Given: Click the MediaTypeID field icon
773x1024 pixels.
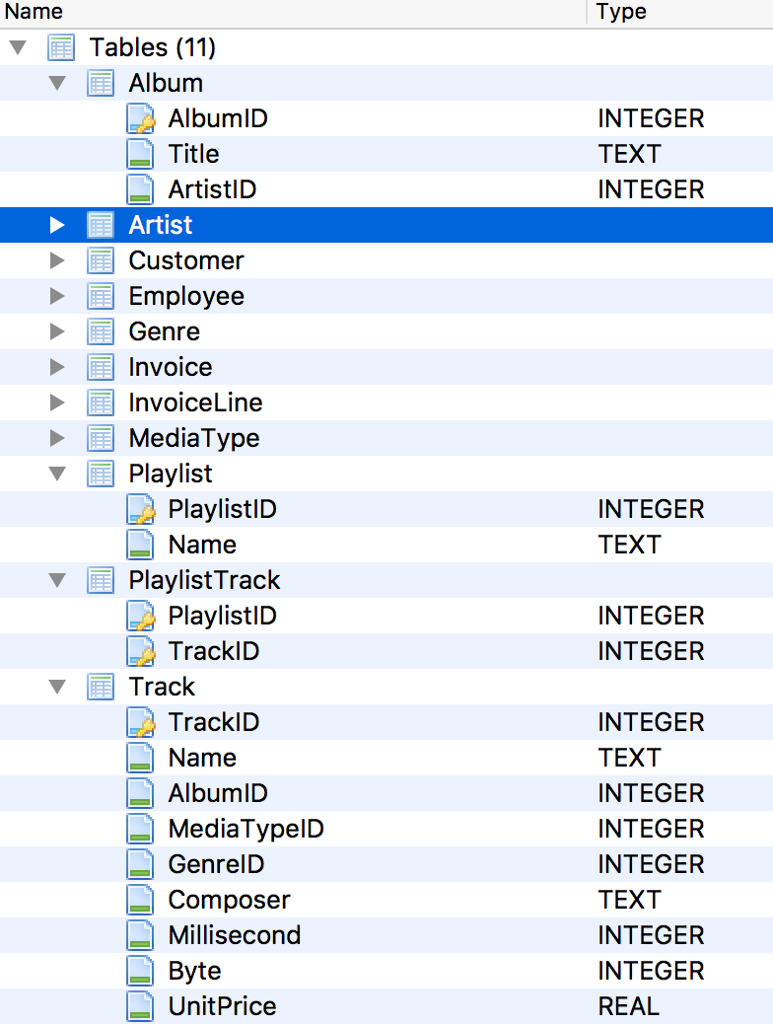Looking at the screenshot, I should (140, 829).
